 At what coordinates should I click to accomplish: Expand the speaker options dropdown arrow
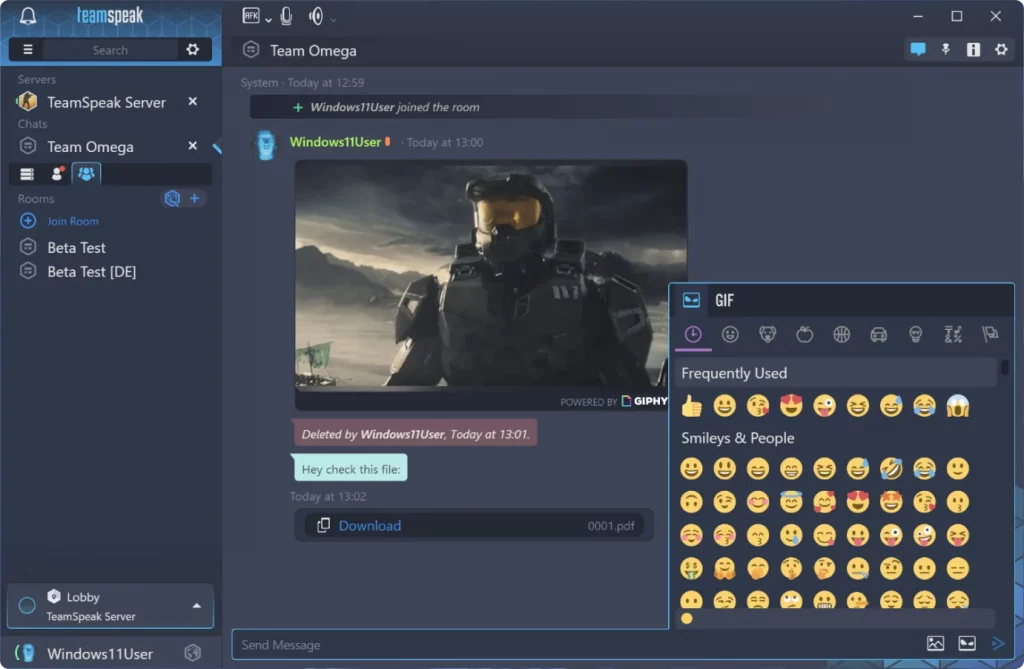pos(333,20)
